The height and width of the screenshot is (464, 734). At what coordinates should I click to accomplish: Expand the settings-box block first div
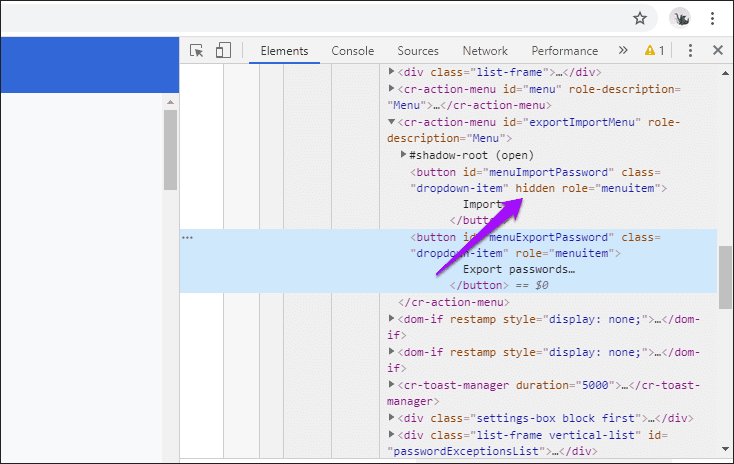tap(391, 417)
